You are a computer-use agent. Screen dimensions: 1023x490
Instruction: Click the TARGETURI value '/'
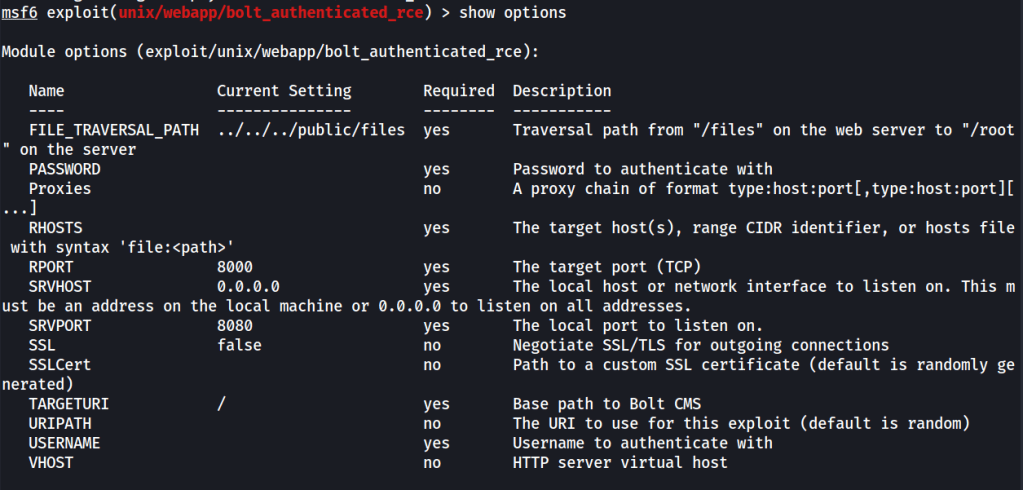[221, 404]
